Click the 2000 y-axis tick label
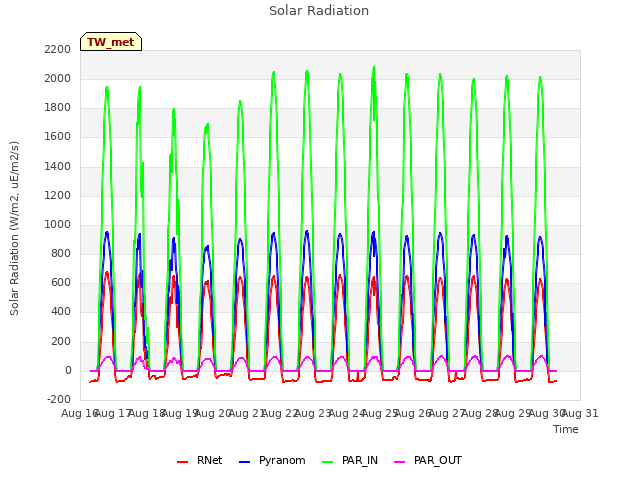 (58, 78)
